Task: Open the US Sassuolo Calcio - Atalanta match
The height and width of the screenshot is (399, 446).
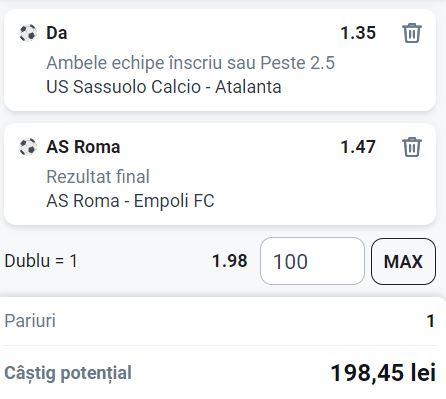Action: [164, 87]
